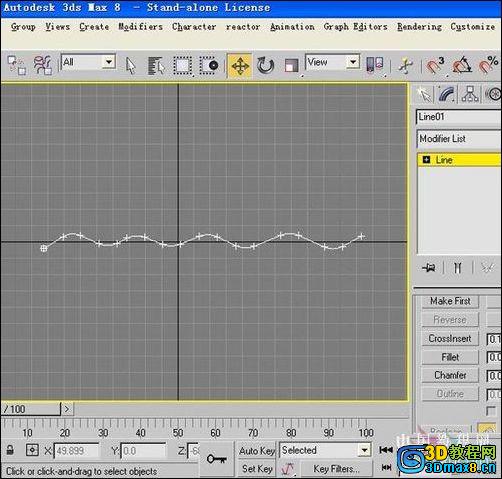The width and height of the screenshot is (502, 479).
Task: Open the Key Filters dialog
Action: tap(336, 469)
